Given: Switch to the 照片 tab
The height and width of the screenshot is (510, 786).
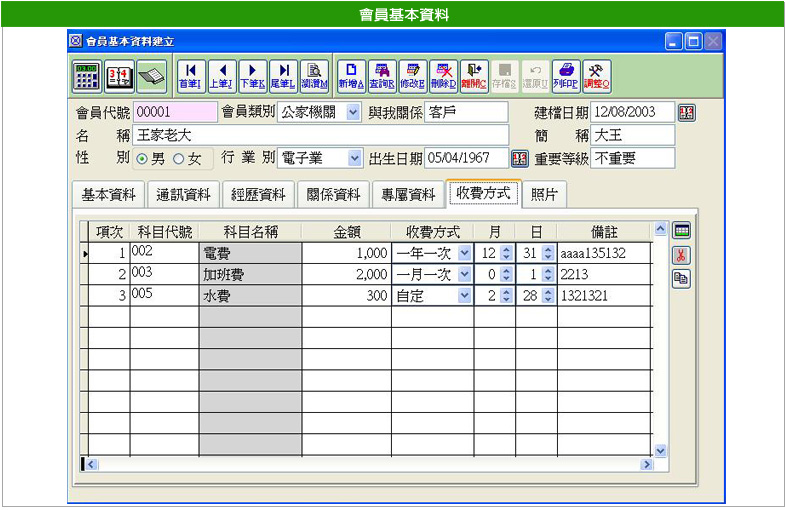Looking at the screenshot, I should tap(545, 195).
